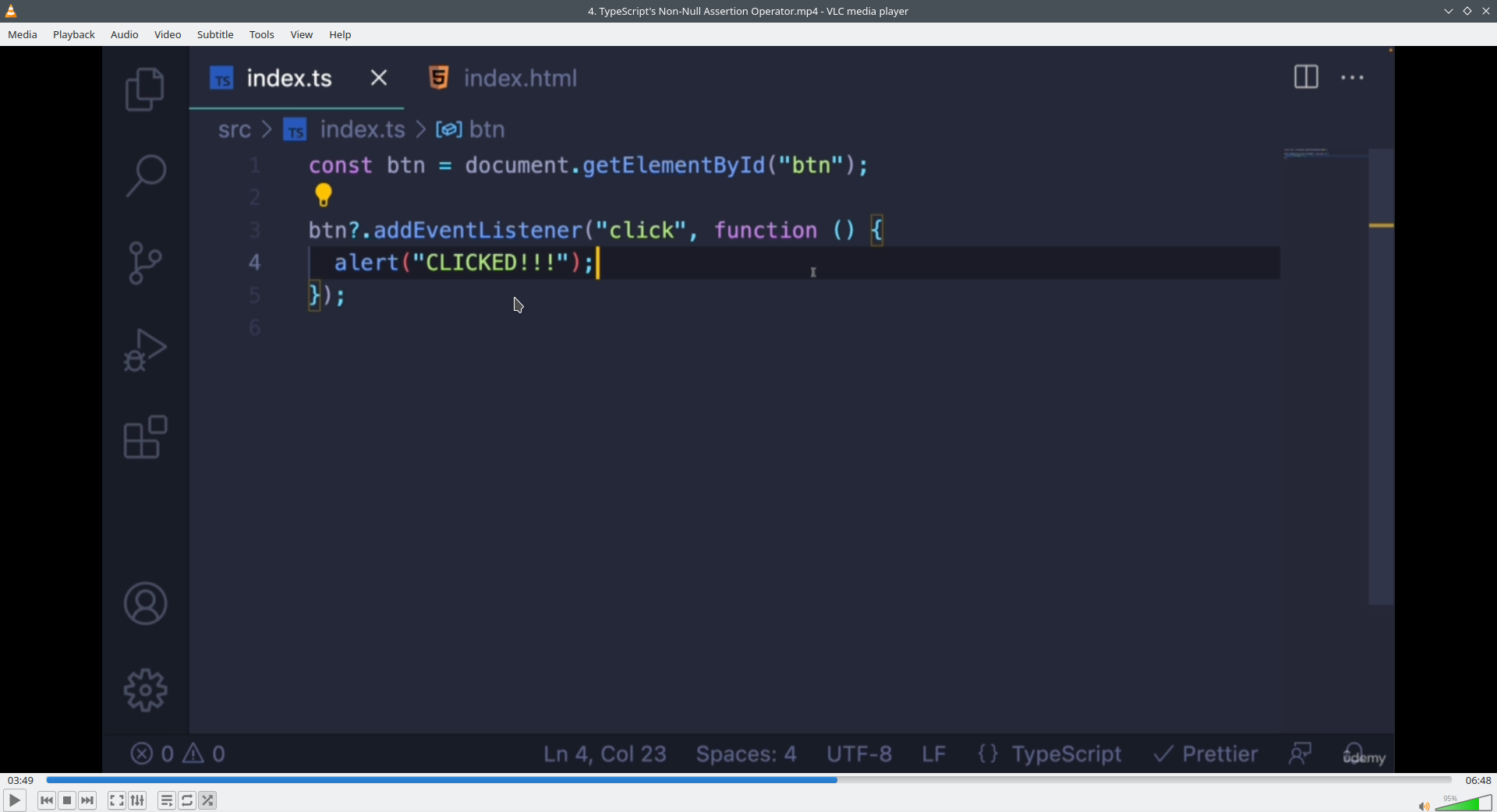Click Prettier status entry
Image resolution: width=1497 pixels, height=812 pixels.
tap(1206, 754)
